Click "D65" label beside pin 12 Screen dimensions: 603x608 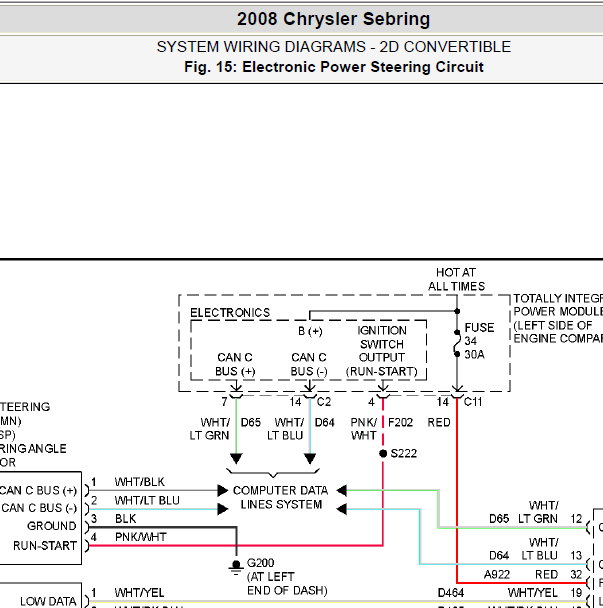point(499,519)
